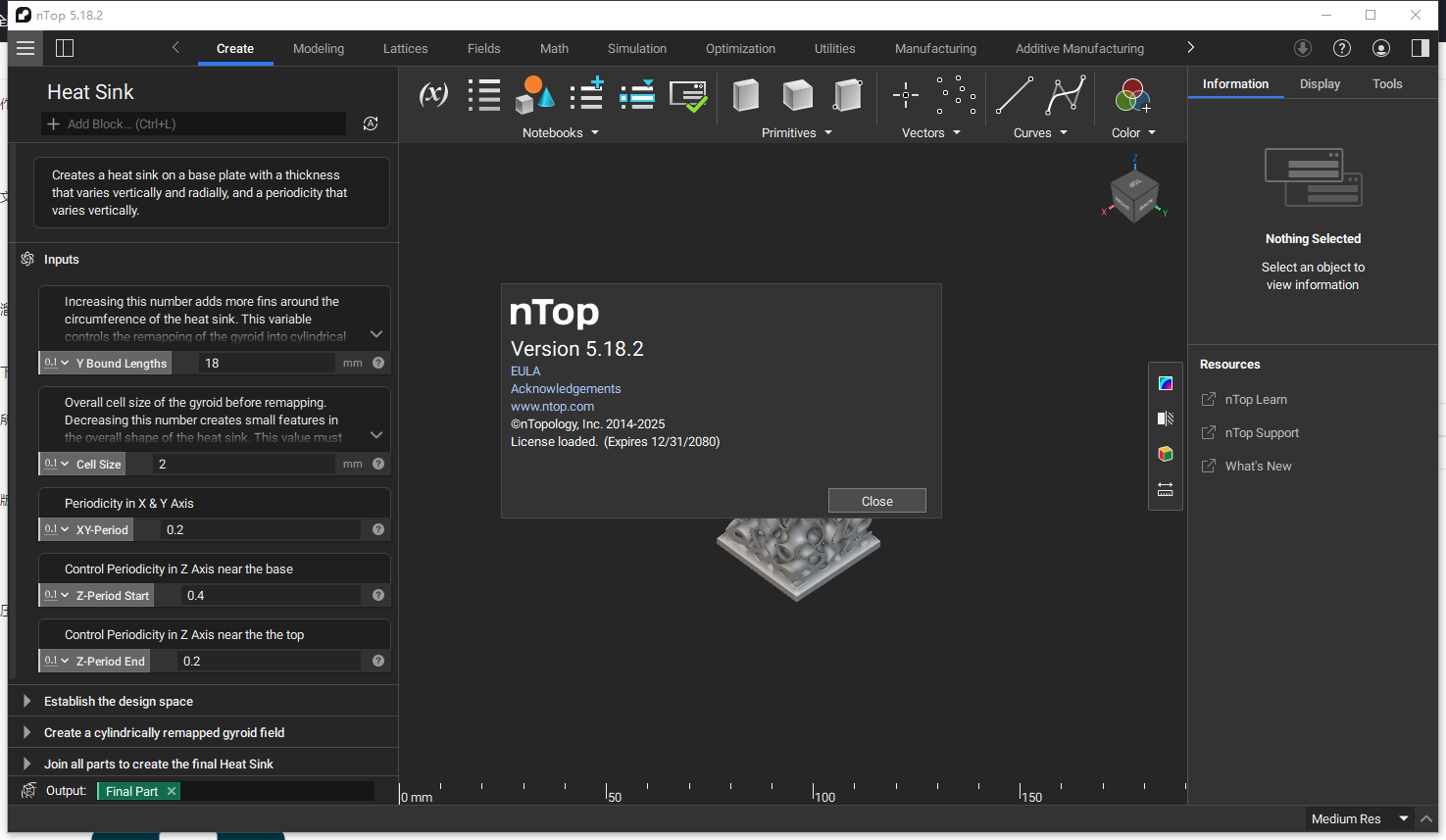The height and width of the screenshot is (840, 1446).
Task: Close the nTop version dialog
Action: (x=876, y=500)
